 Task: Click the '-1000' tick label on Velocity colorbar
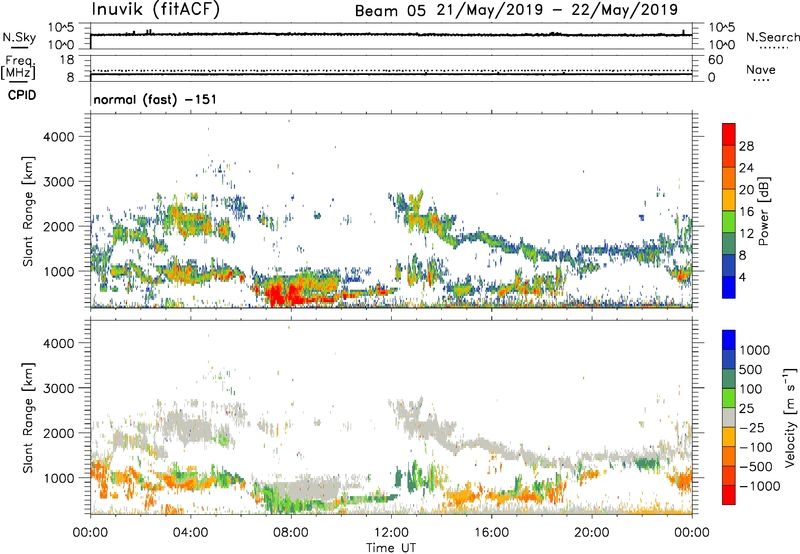[759, 486]
